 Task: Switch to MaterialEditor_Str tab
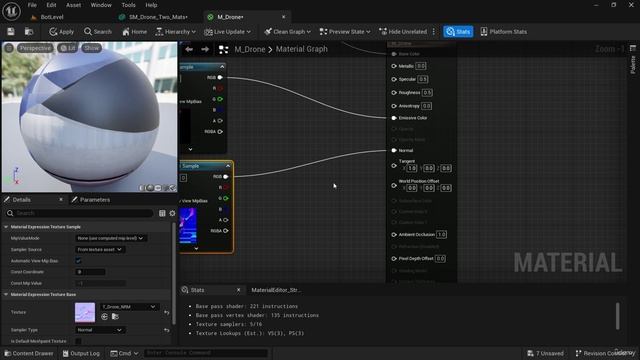(275, 290)
